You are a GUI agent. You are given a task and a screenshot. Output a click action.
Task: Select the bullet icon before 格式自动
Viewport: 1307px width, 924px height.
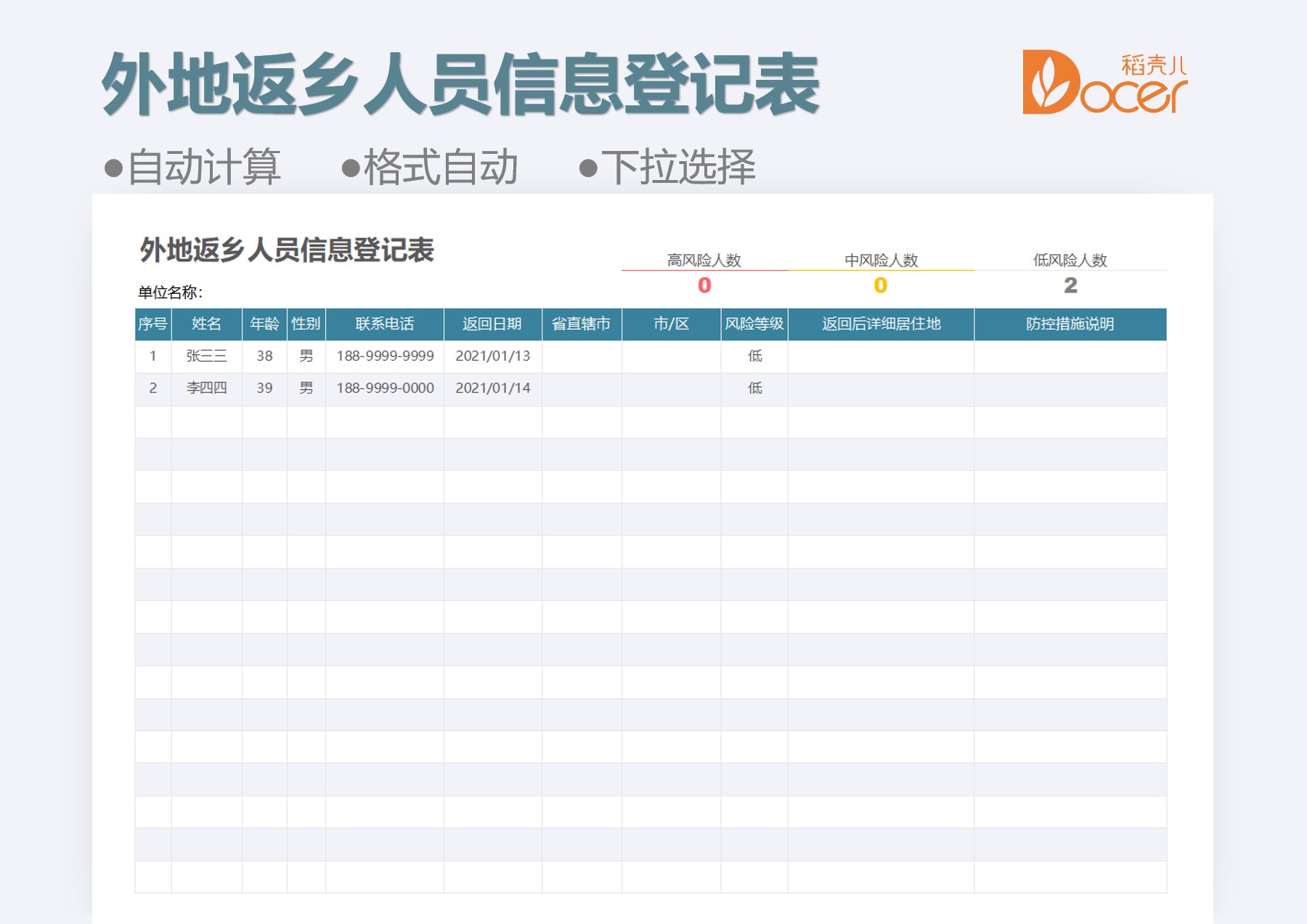click(351, 168)
